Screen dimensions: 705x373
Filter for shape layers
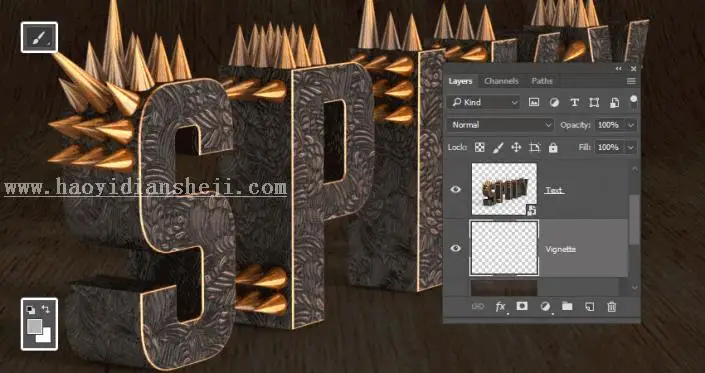(594, 102)
